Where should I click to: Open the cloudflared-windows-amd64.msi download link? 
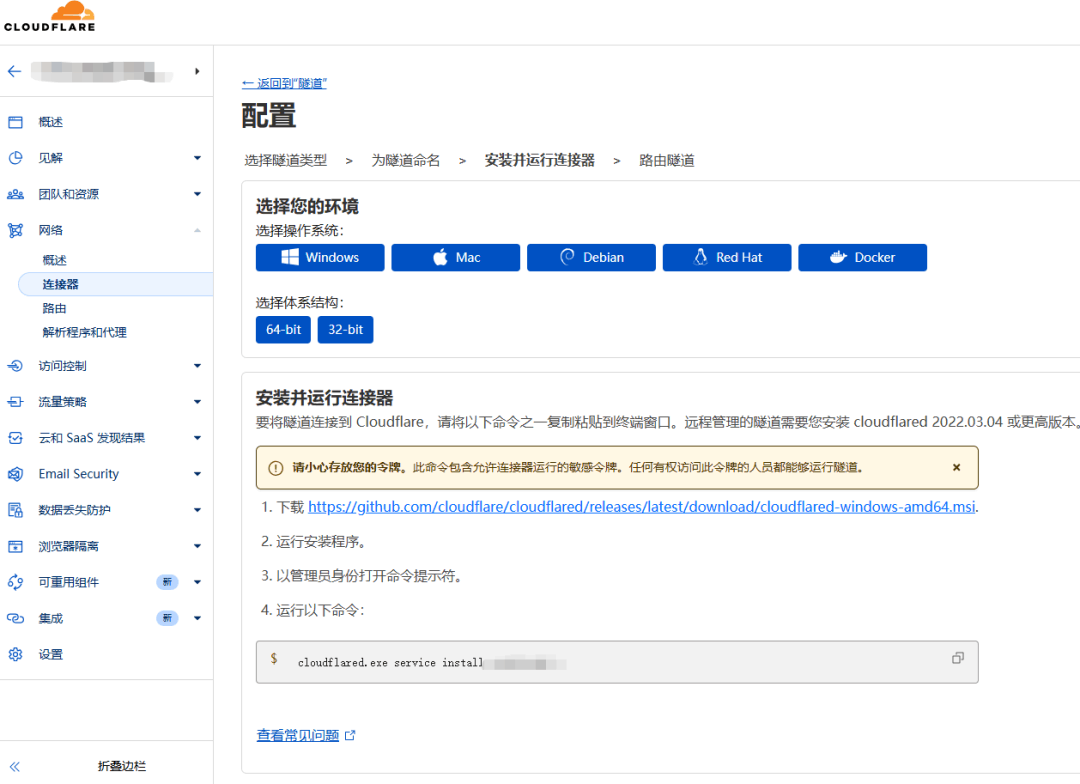point(641,507)
